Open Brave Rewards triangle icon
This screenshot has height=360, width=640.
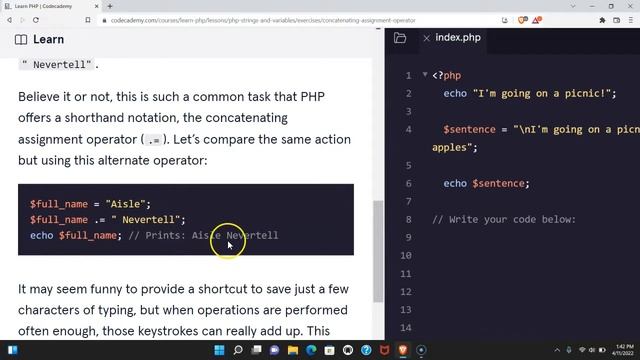tap(537, 20)
